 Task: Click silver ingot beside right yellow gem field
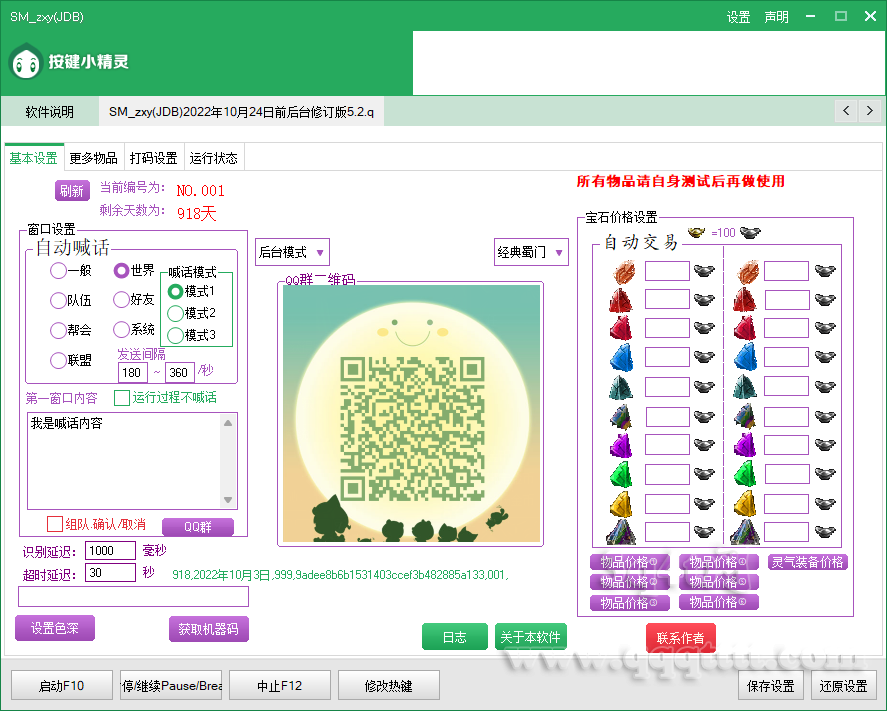825,503
